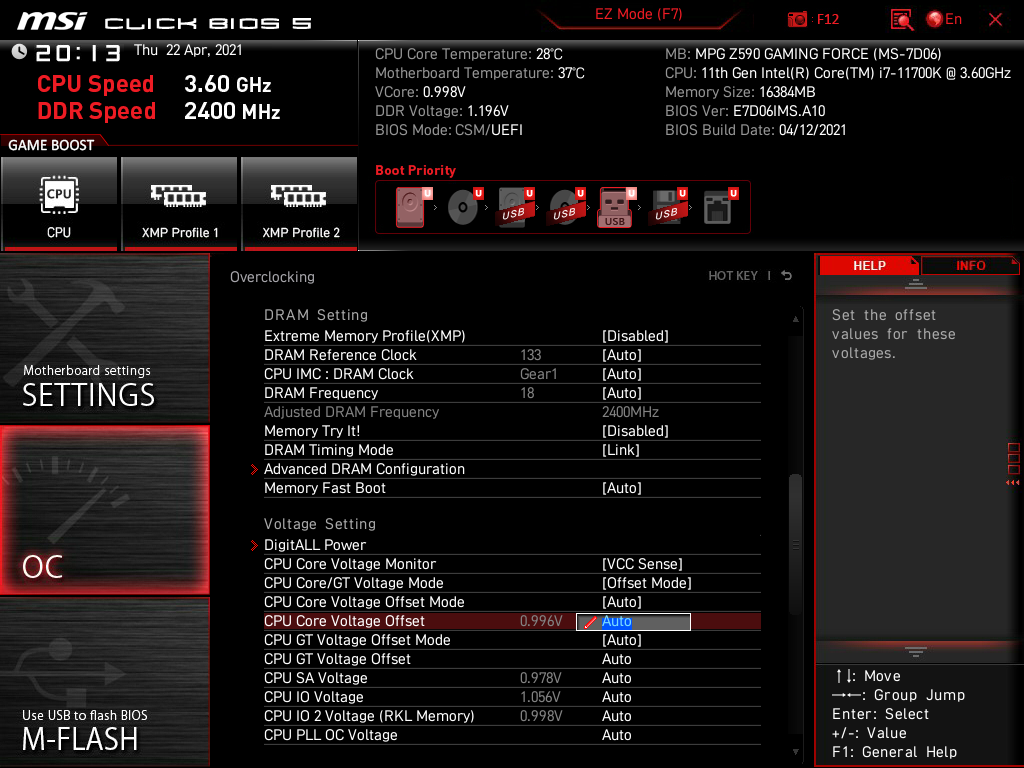Switch to the INFO tab
1024x768 pixels.
(970, 266)
